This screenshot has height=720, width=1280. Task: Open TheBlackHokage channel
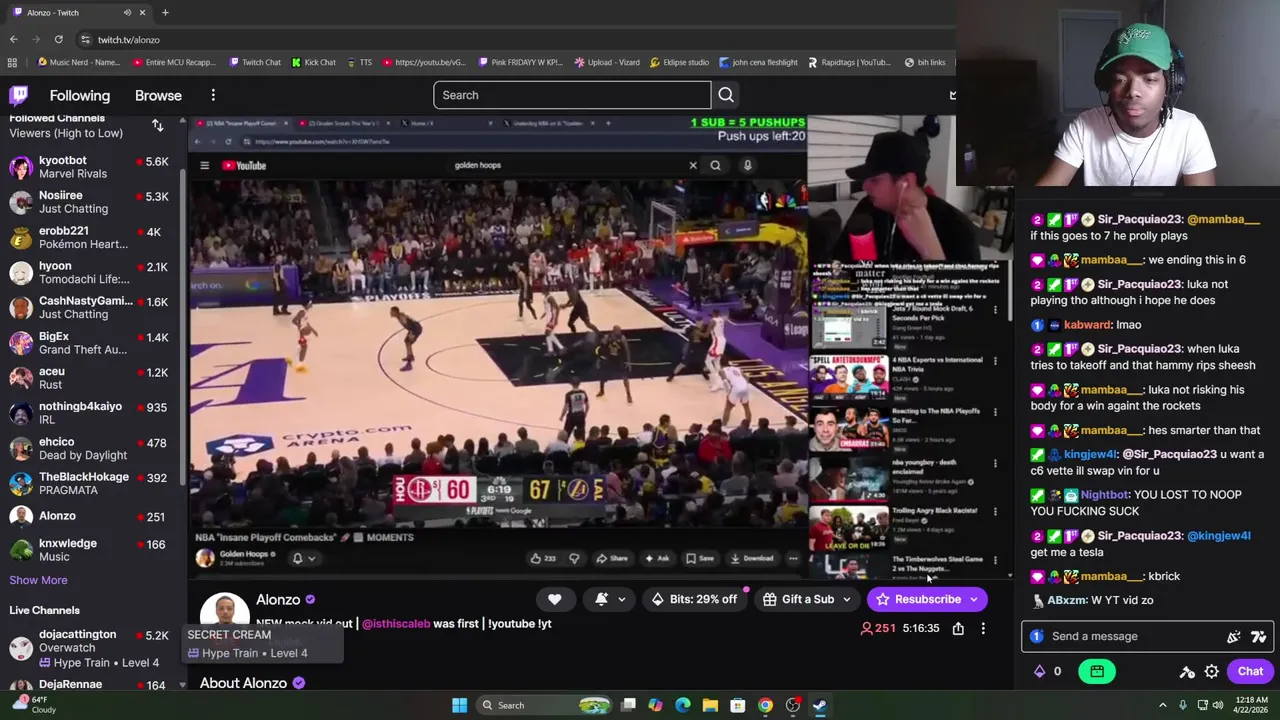[x=91, y=483]
